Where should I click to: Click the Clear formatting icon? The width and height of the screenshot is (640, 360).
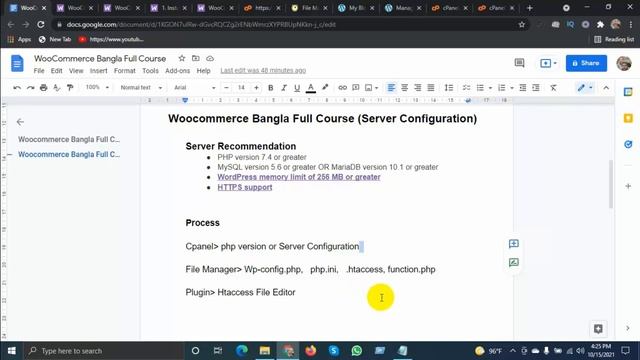pos(553,88)
